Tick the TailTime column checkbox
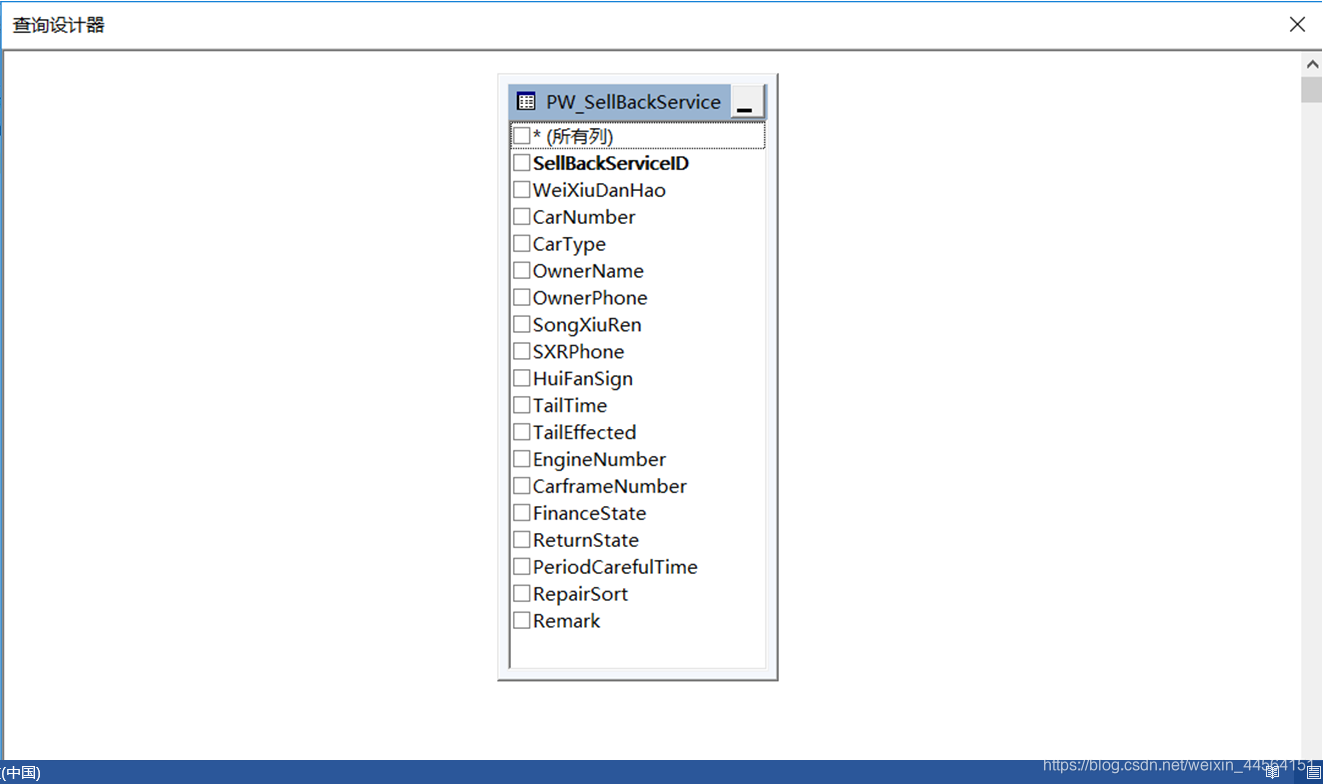 tap(522, 405)
